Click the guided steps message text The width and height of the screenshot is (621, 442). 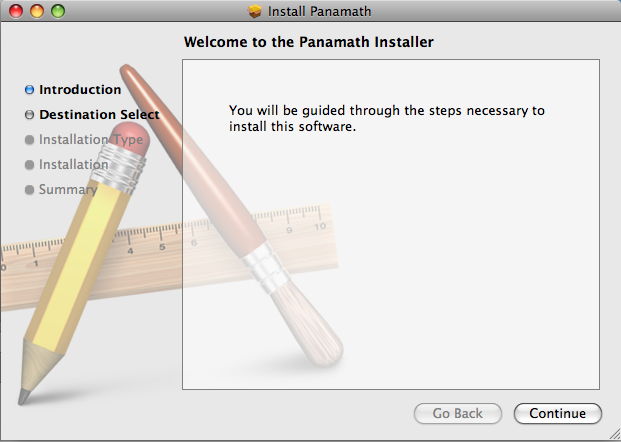click(x=387, y=118)
